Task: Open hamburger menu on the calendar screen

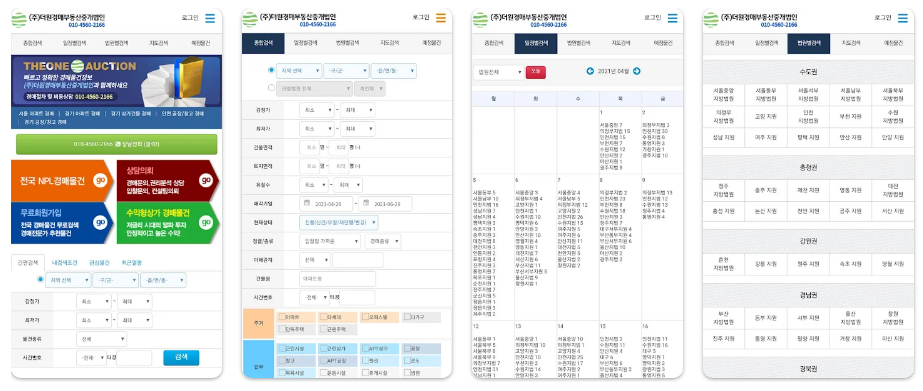Action: pos(672,18)
